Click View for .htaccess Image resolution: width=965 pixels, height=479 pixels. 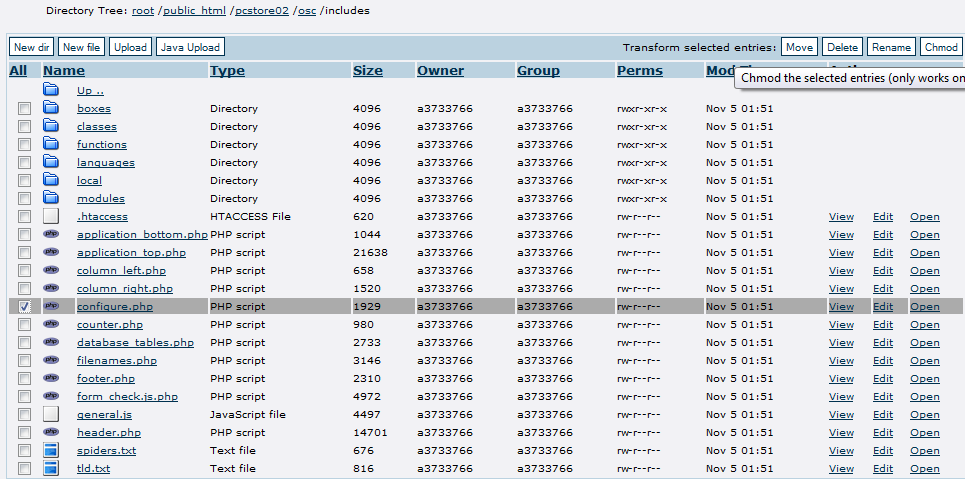pos(841,216)
